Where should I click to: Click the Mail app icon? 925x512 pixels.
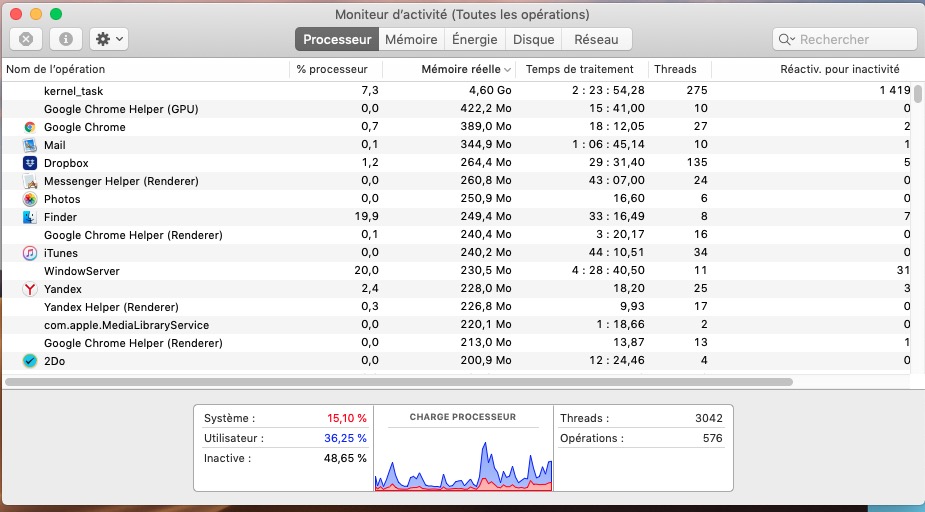coord(29,145)
